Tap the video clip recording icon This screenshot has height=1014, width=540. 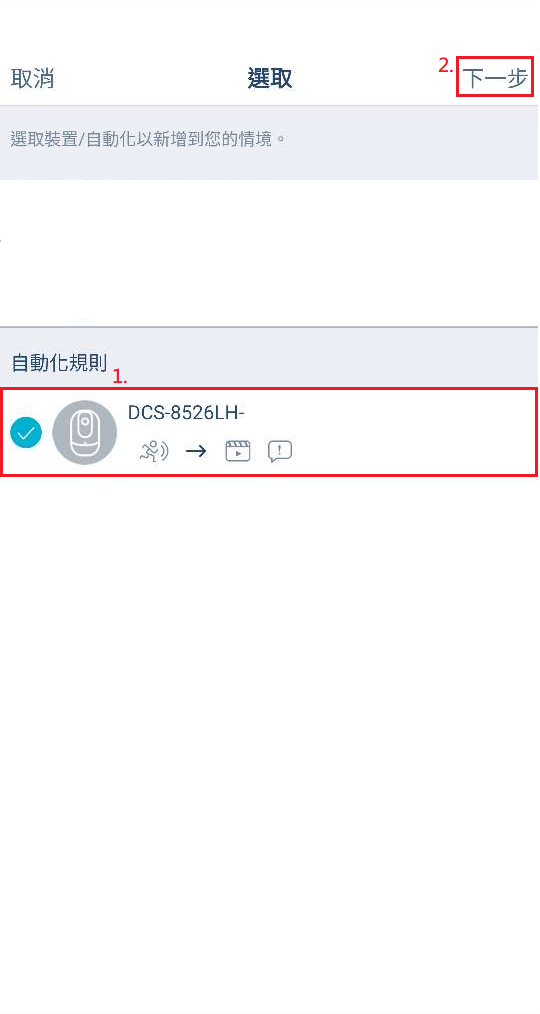pos(237,451)
